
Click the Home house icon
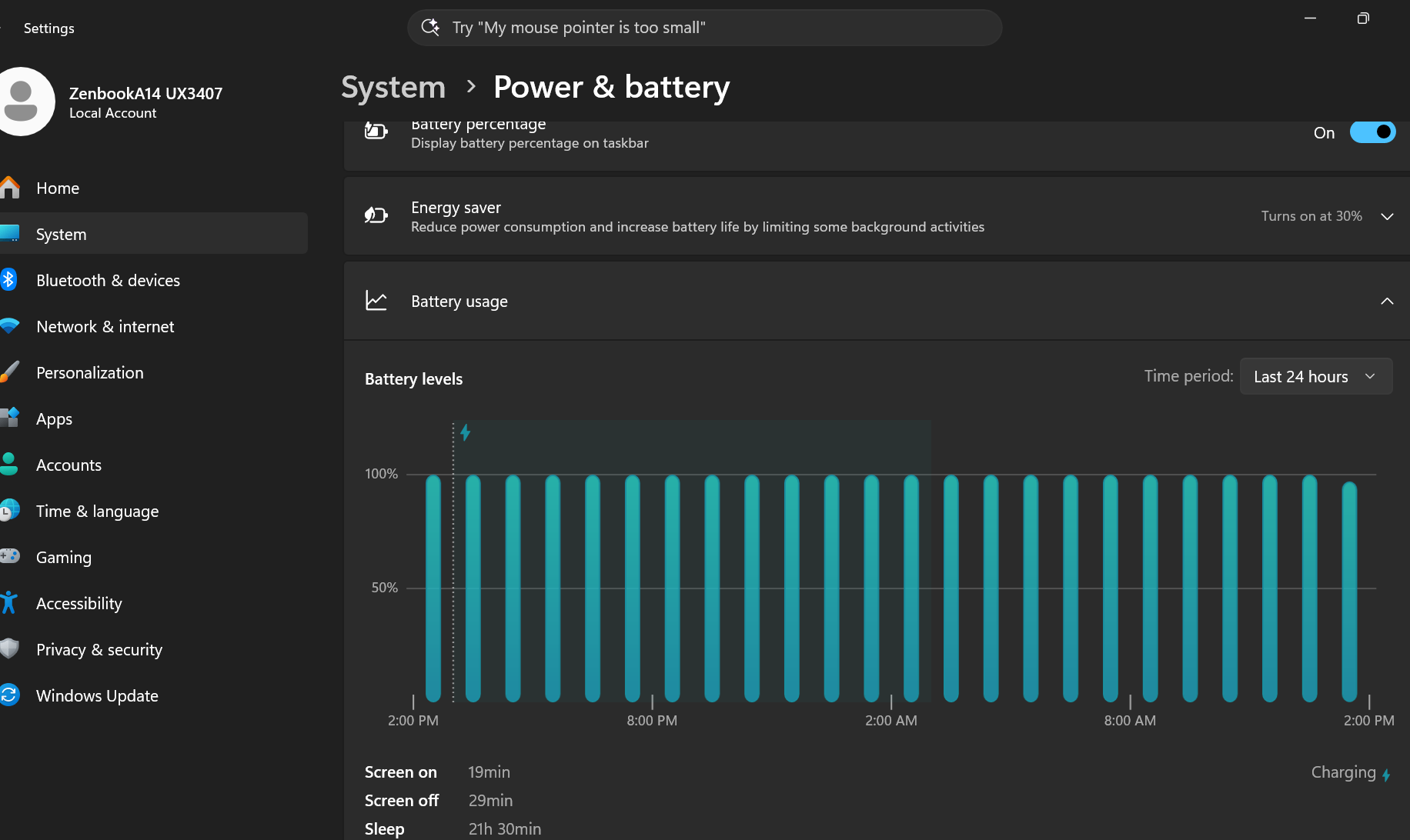click(x=9, y=188)
